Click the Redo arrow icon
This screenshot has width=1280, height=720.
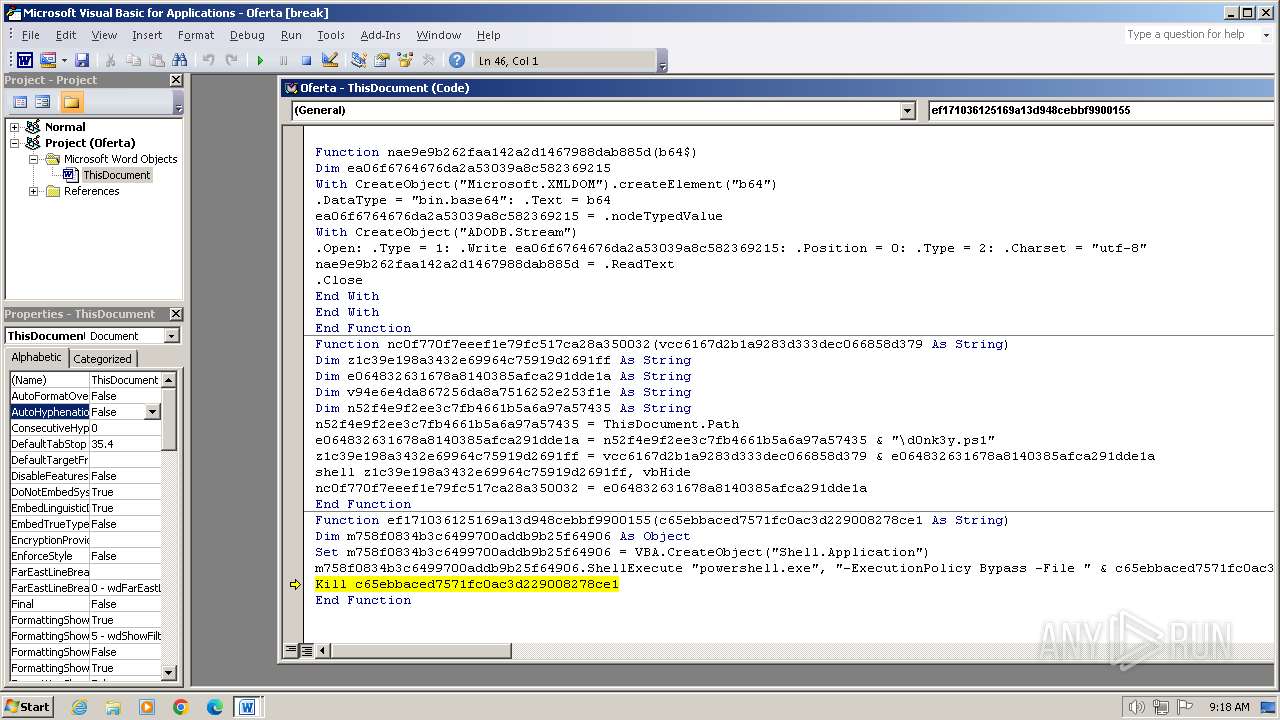click(x=231, y=60)
